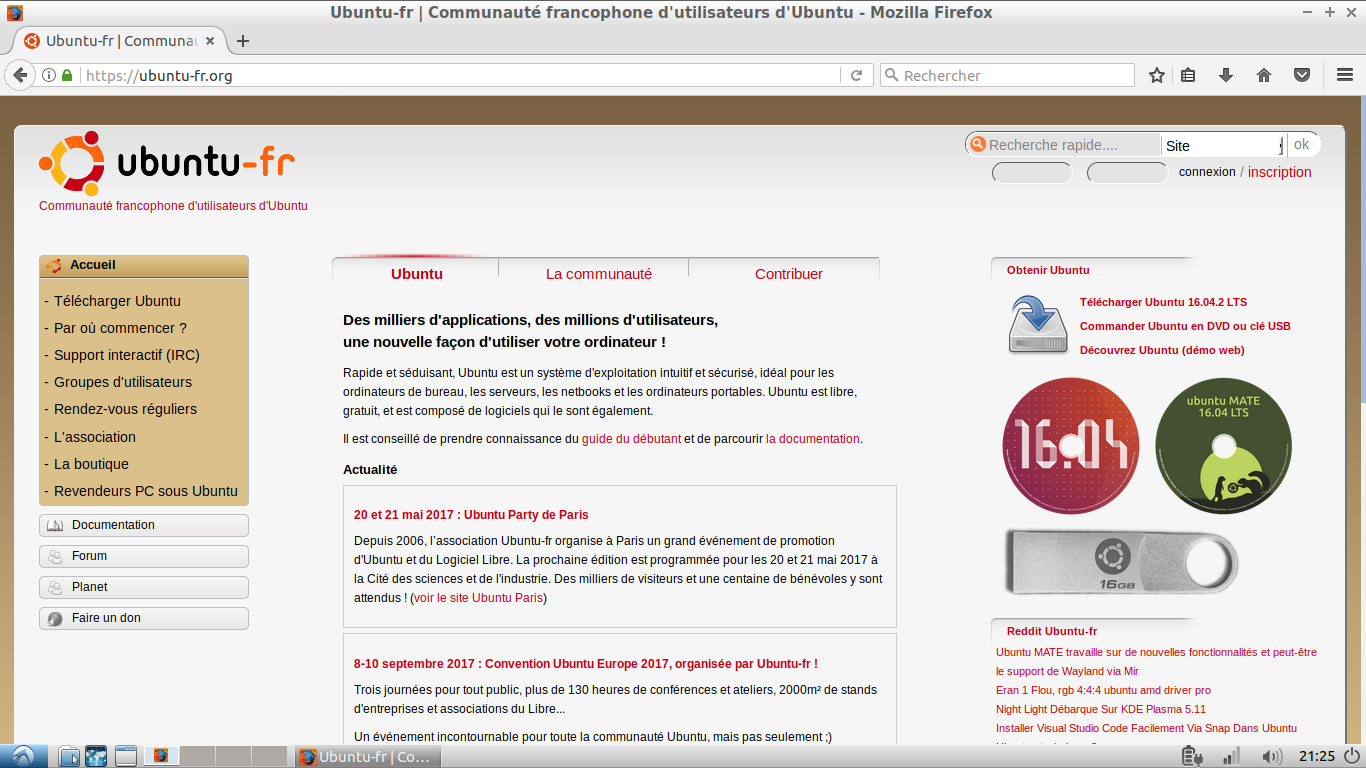Open L'association sidebar entry
1366x768 pixels.
95,437
